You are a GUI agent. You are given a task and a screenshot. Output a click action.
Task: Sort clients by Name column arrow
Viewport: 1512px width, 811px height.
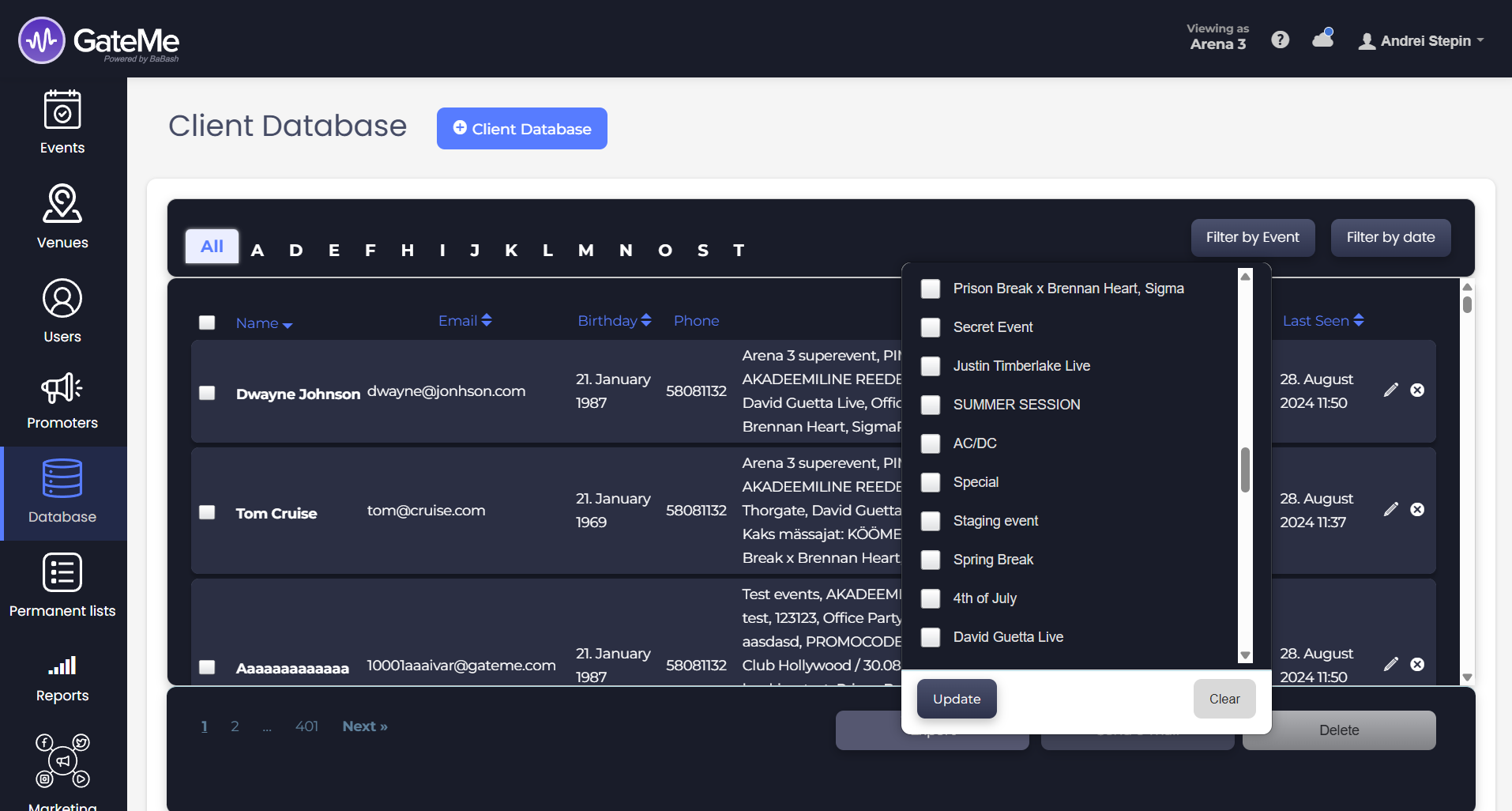pos(287,325)
